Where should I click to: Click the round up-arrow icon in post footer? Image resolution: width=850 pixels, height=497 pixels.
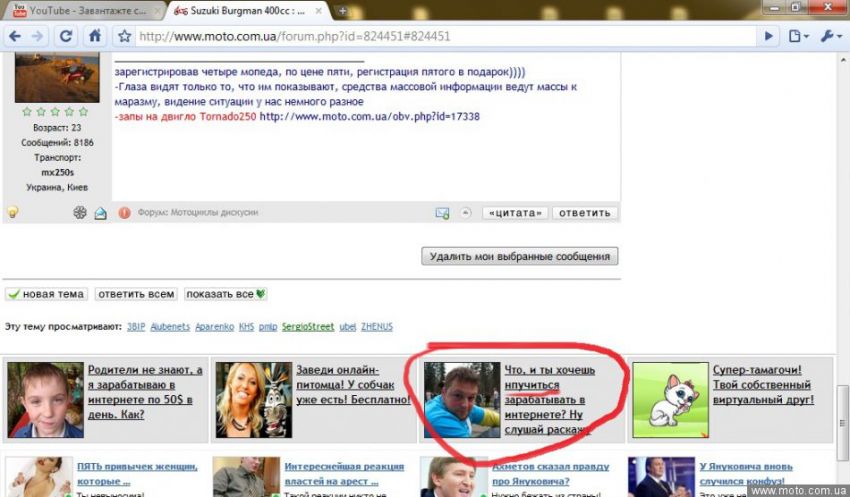click(x=465, y=213)
